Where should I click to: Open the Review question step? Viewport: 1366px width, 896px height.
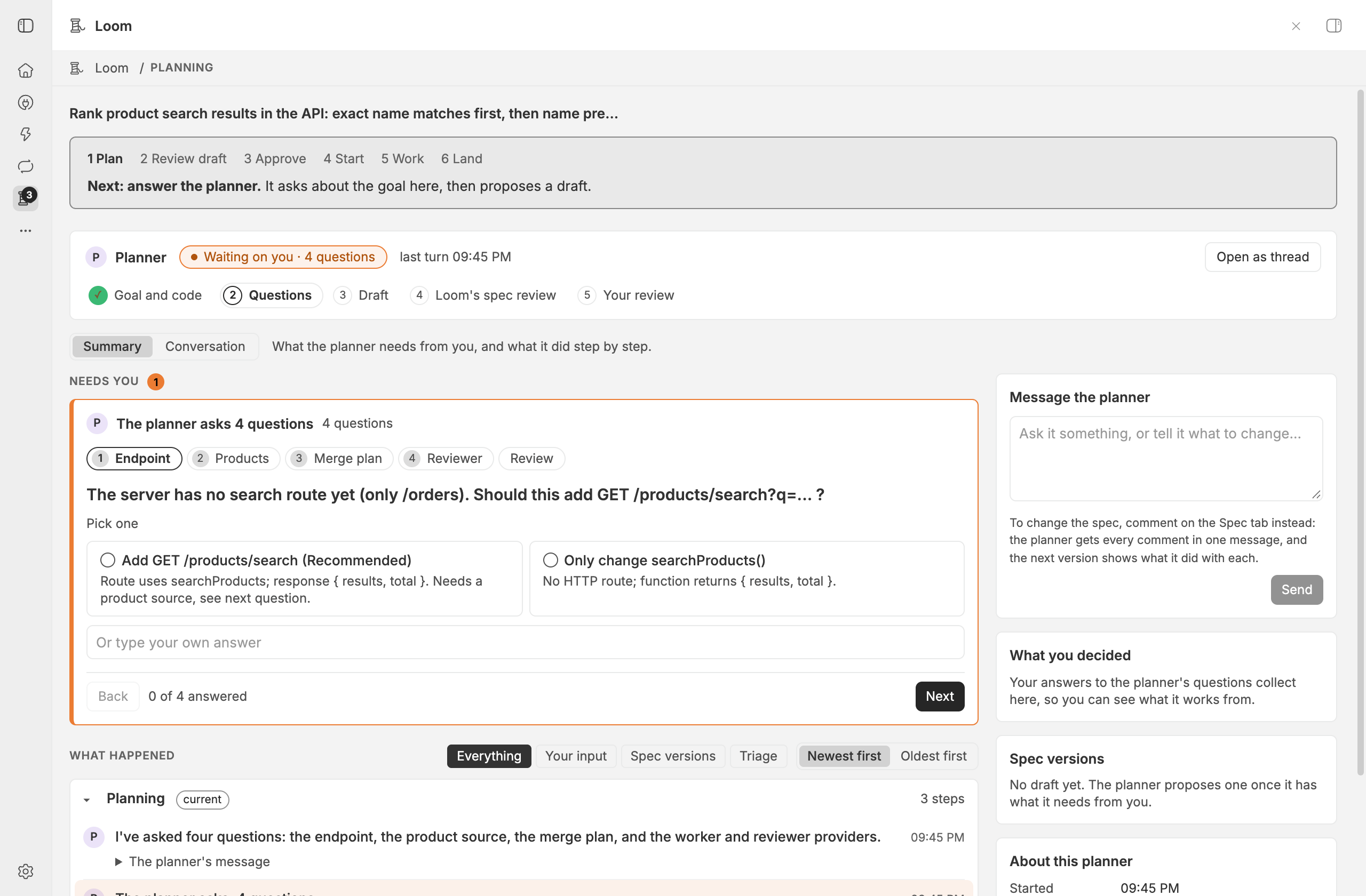[x=531, y=458]
